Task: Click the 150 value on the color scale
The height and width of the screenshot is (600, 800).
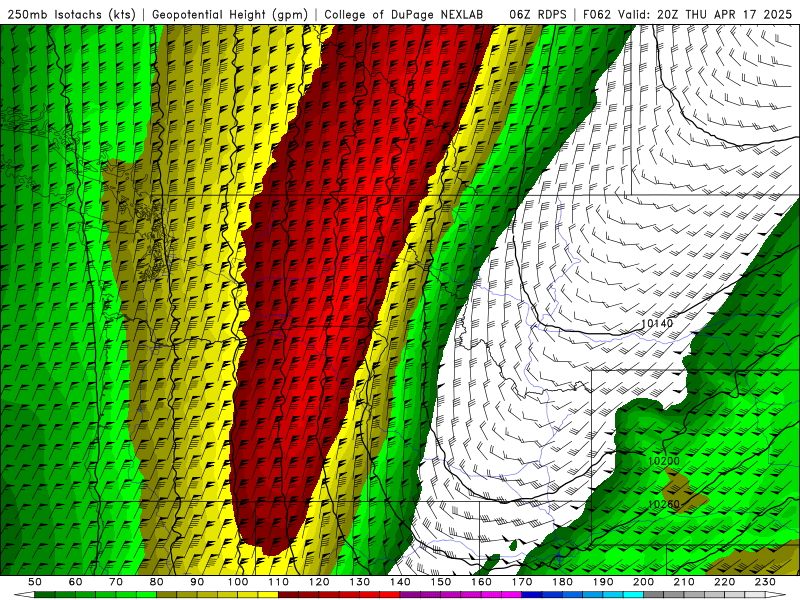Action: [441, 582]
